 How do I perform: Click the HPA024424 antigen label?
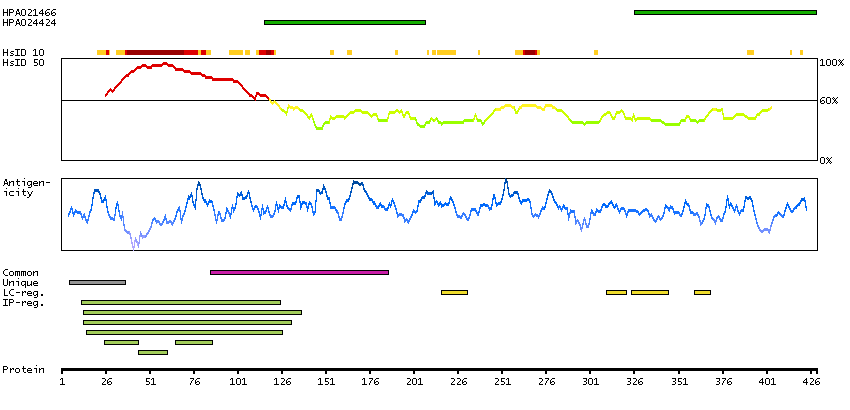click(x=29, y=22)
